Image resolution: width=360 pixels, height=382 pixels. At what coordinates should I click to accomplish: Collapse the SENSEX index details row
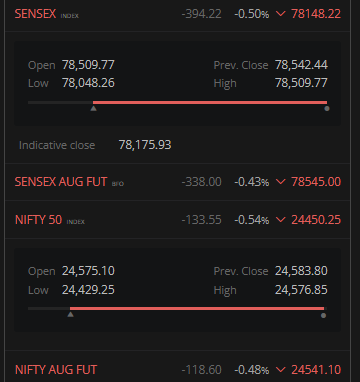[x=178, y=14]
